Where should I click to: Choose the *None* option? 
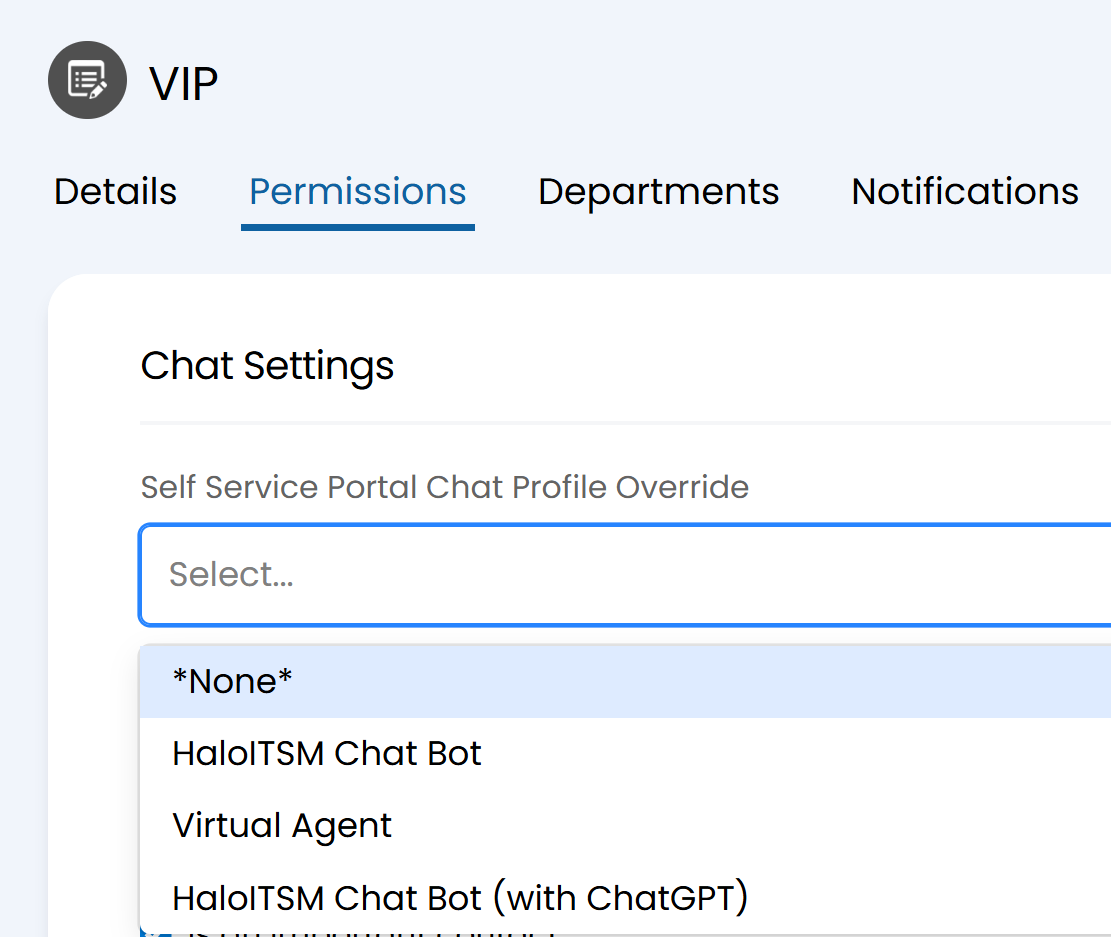click(232, 681)
